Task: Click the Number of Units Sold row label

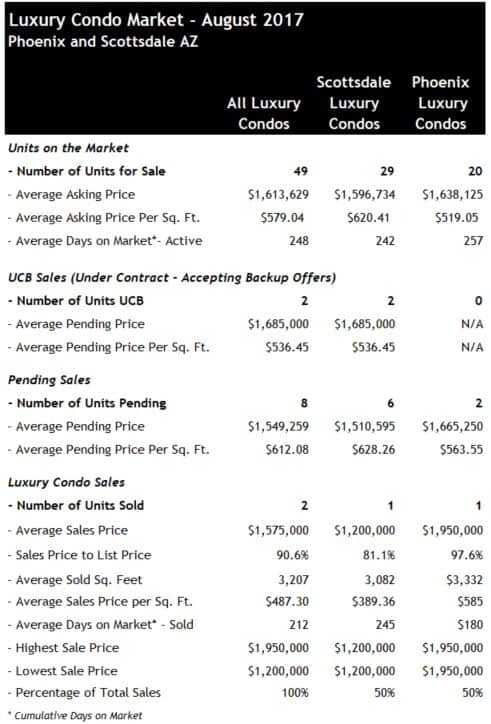Action: click(76, 506)
